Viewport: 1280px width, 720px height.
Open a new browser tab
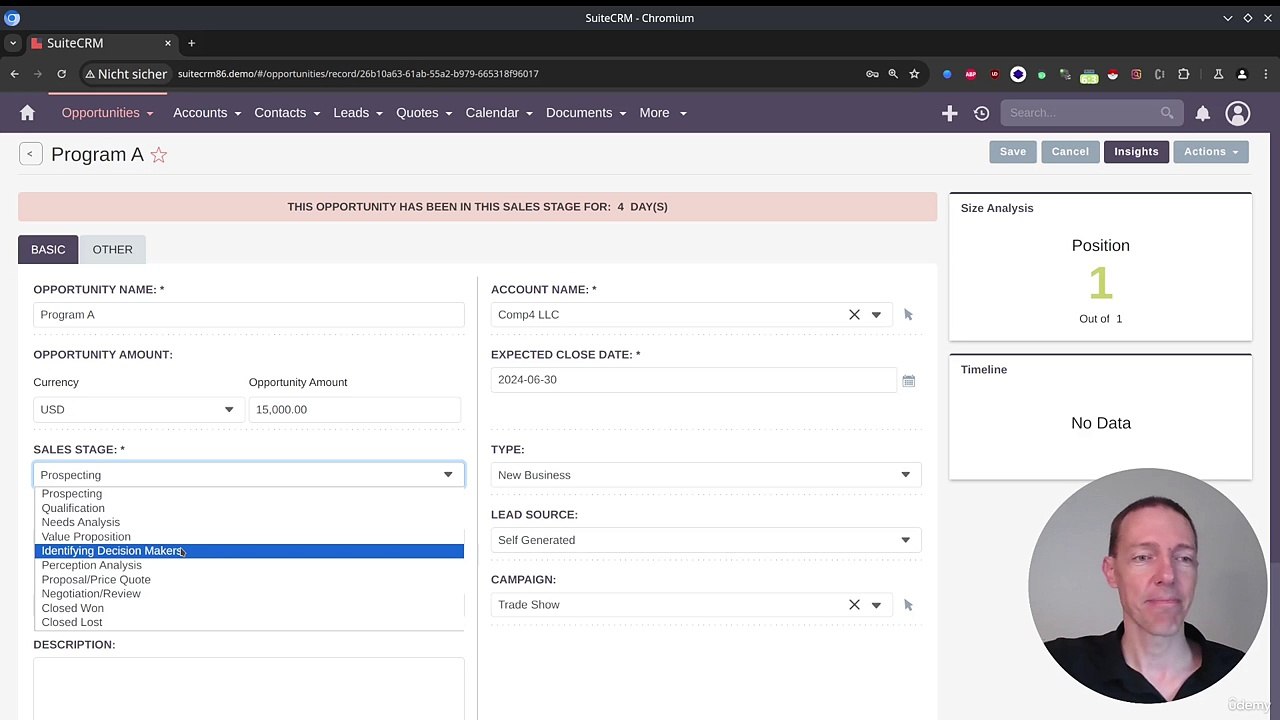click(191, 43)
